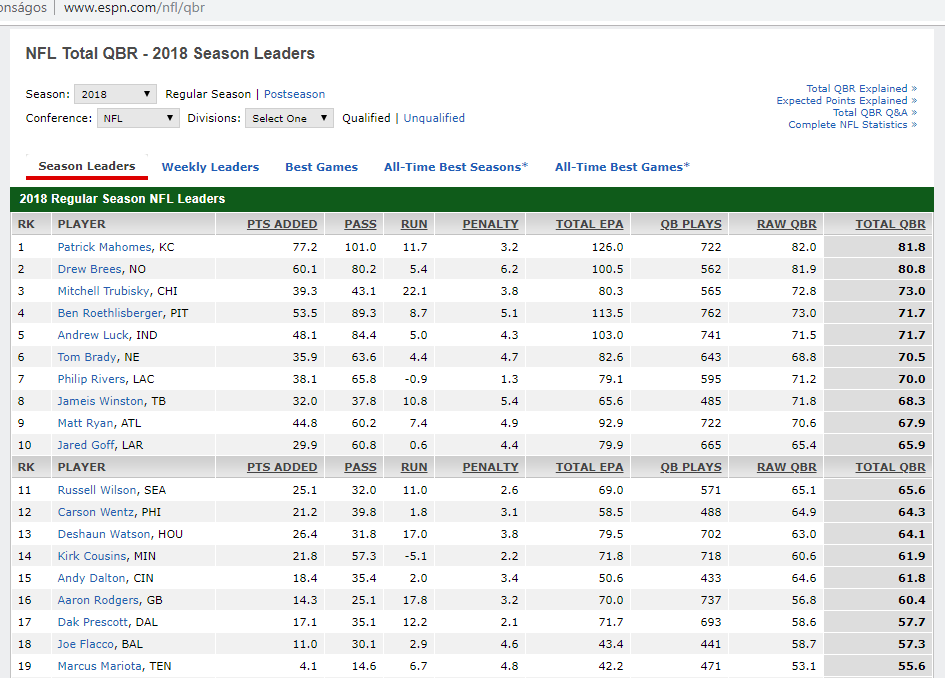Screen dimensions: 948x678
Task: Open Ben Roethlisberger player page
Action: (x=110, y=313)
